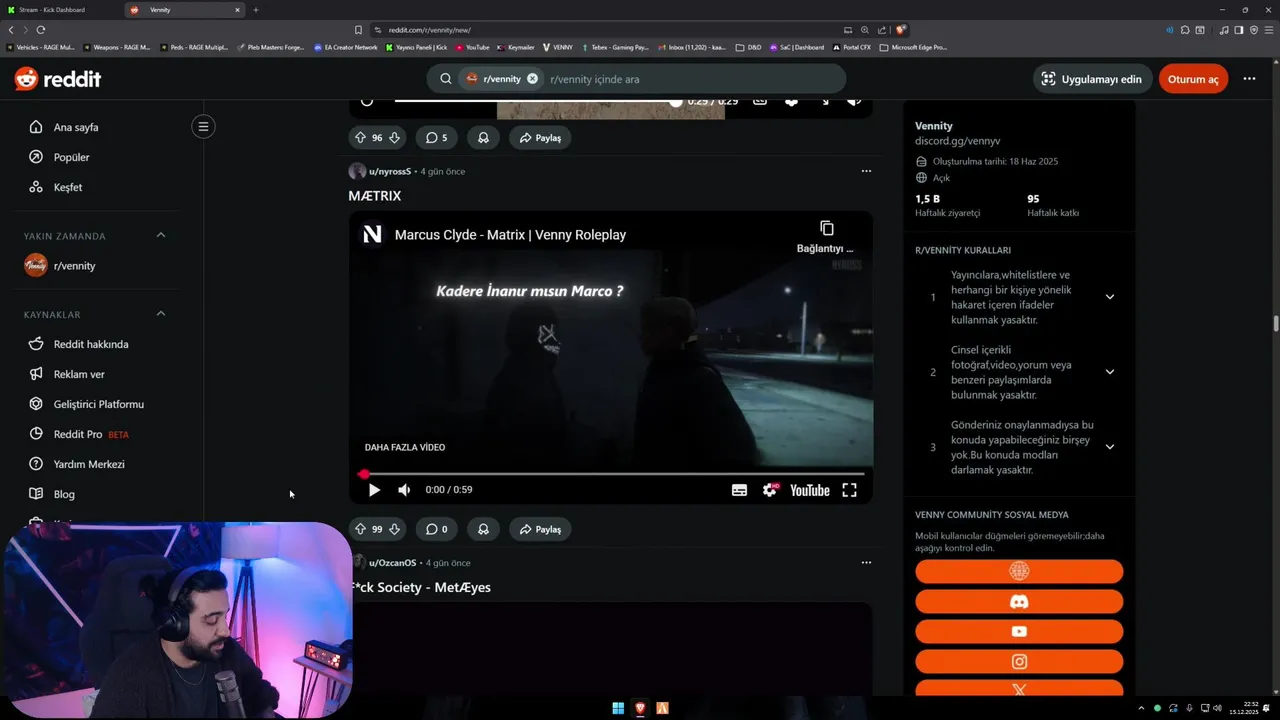Collapse the KAYNAKLAR section
1280x720 pixels.
pyautogui.click(x=160, y=314)
